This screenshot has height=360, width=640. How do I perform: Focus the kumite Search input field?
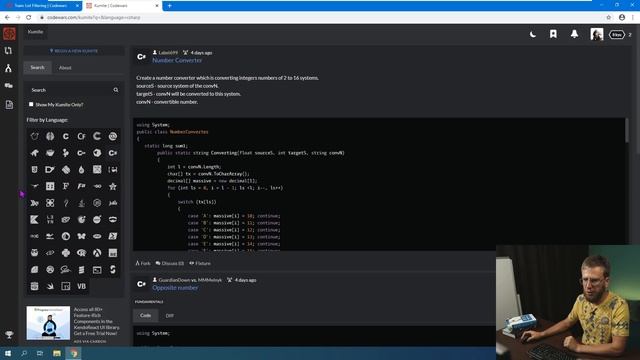coord(69,90)
